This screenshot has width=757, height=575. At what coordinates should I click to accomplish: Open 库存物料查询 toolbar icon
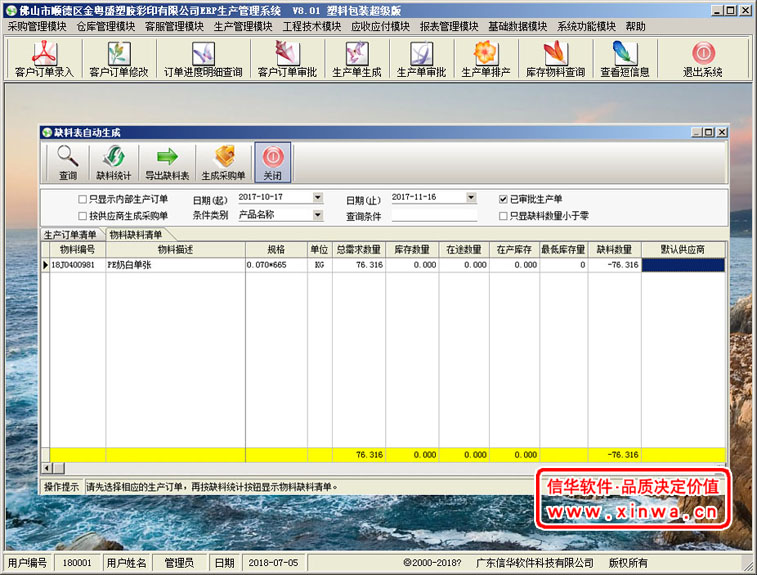555,59
